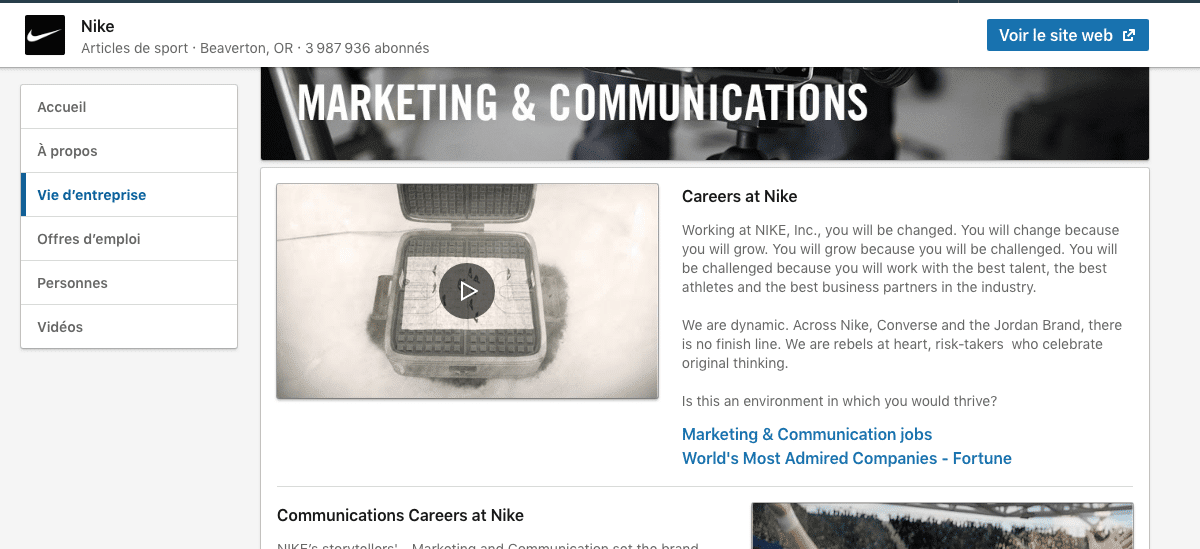Open the À propos section
This screenshot has width=1200, height=549.
pyautogui.click(x=129, y=151)
